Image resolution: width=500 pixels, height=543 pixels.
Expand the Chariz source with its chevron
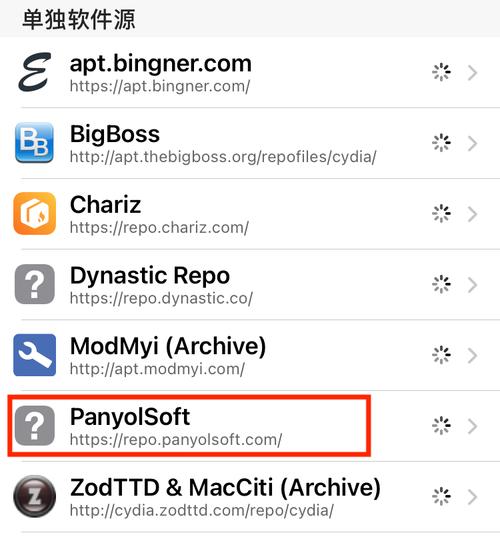click(473, 214)
